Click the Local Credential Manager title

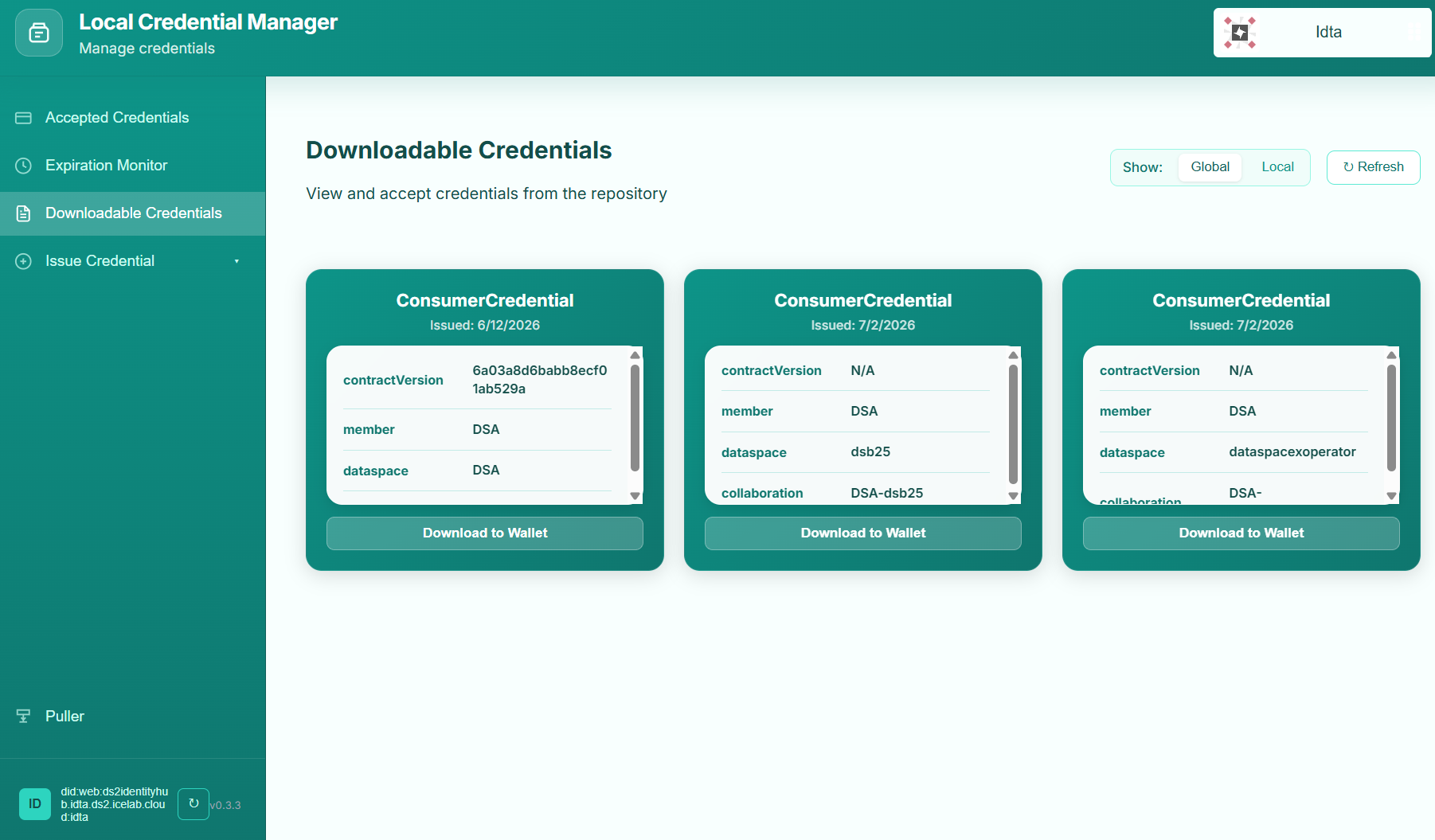pos(208,22)
